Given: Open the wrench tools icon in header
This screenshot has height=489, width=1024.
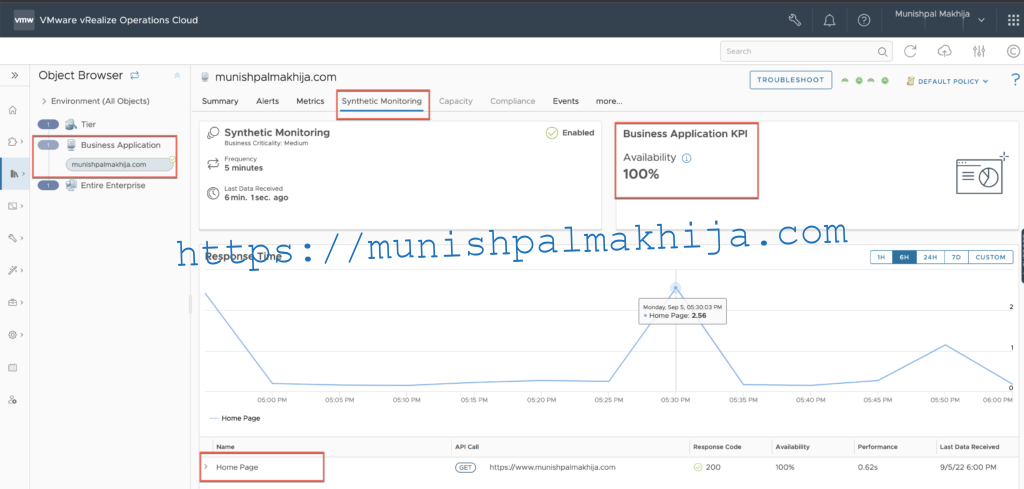Looking at the screenshot, I should coord(795,20).
